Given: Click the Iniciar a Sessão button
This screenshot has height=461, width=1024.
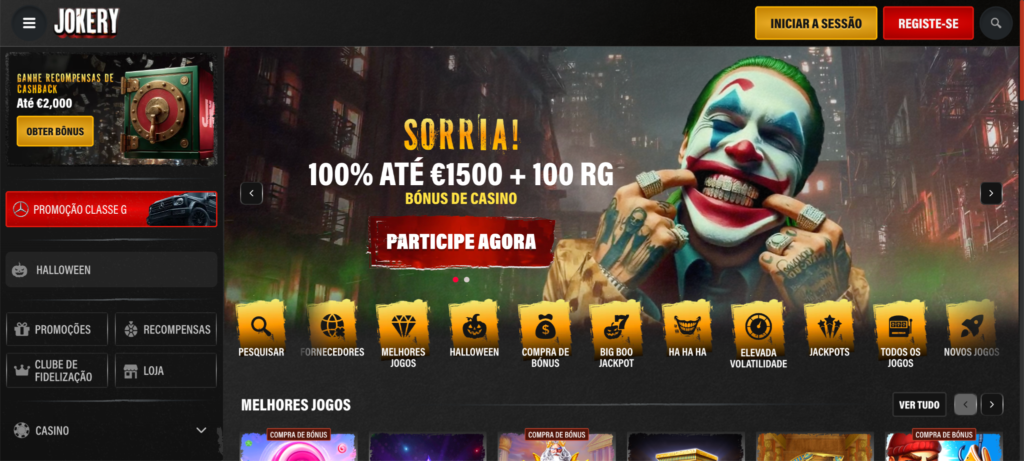Looking at the screenshot, I should [816, 24].
